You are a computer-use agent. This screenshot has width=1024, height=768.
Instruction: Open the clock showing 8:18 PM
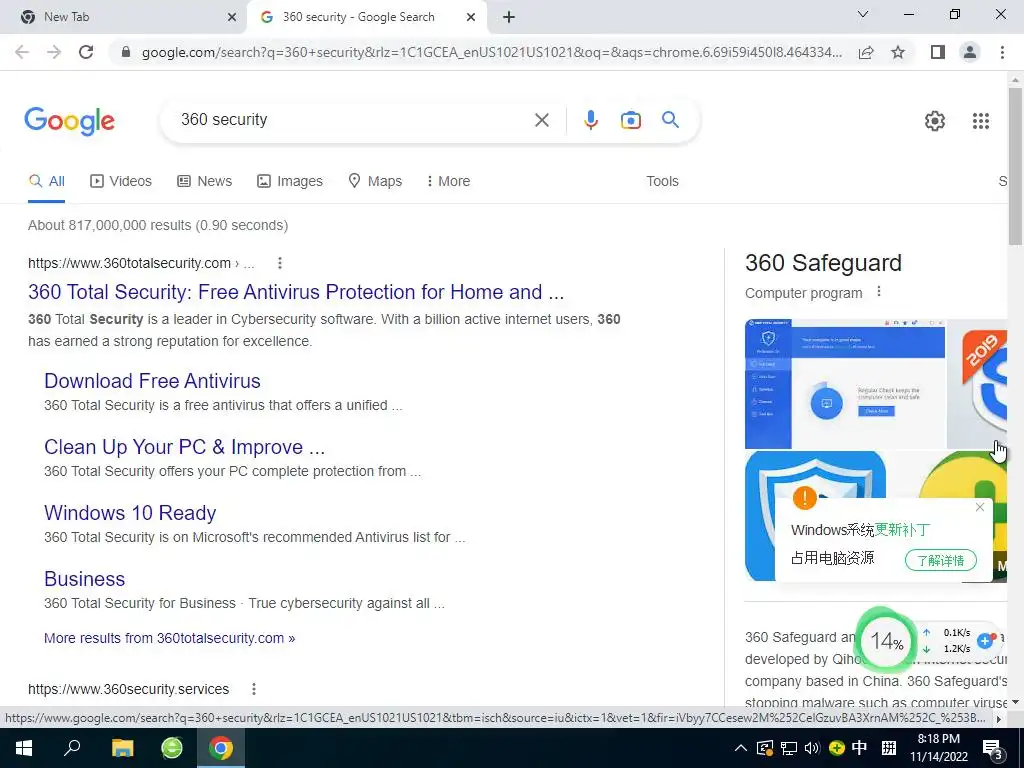tap(938, 748)
